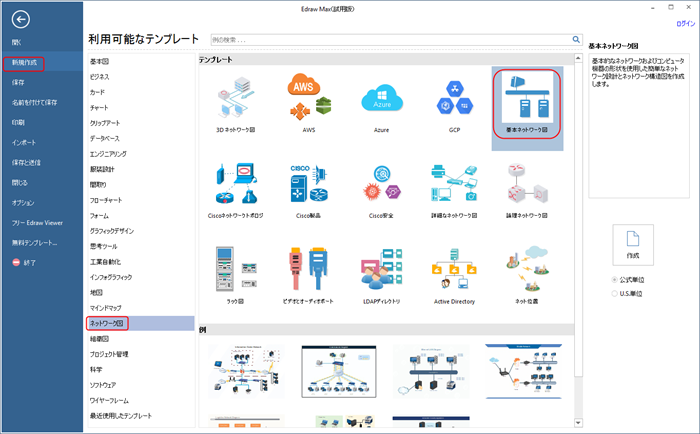This screenshot has width=700, height=434.
Task: Select the Cisco products template
Action: point(309,191)
